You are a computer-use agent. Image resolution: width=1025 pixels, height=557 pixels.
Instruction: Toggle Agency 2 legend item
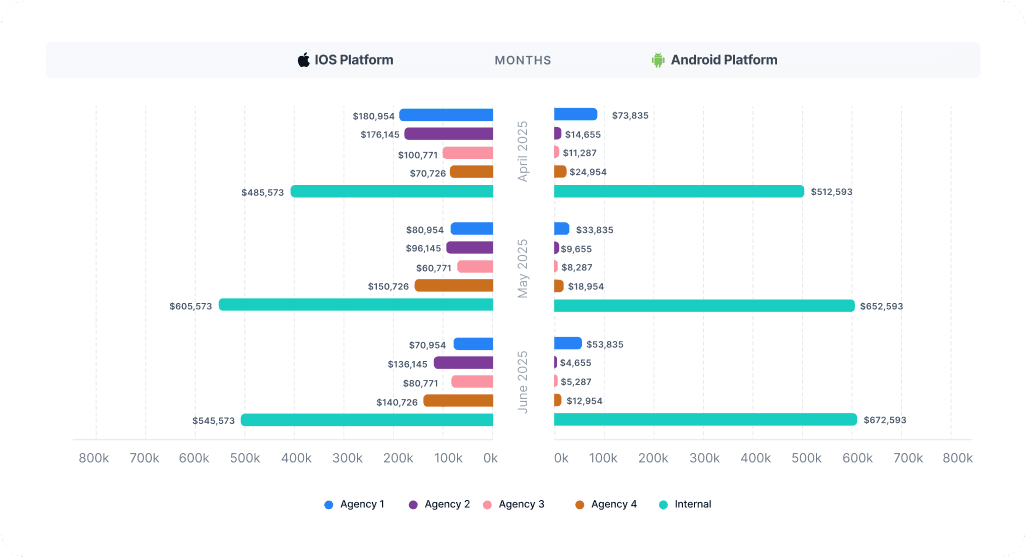pyautogui.click(x=440, y=505)
